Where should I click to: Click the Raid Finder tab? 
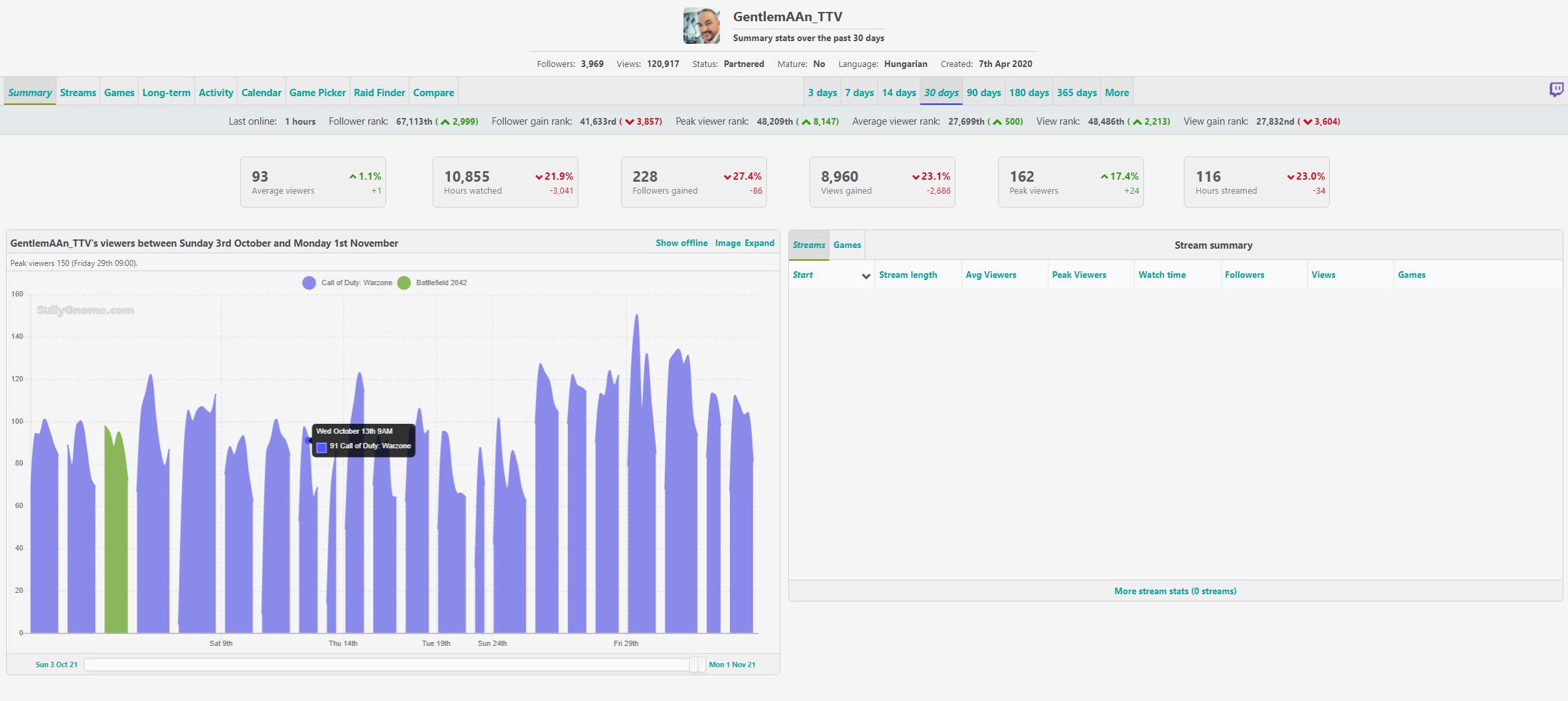(379, 93)
